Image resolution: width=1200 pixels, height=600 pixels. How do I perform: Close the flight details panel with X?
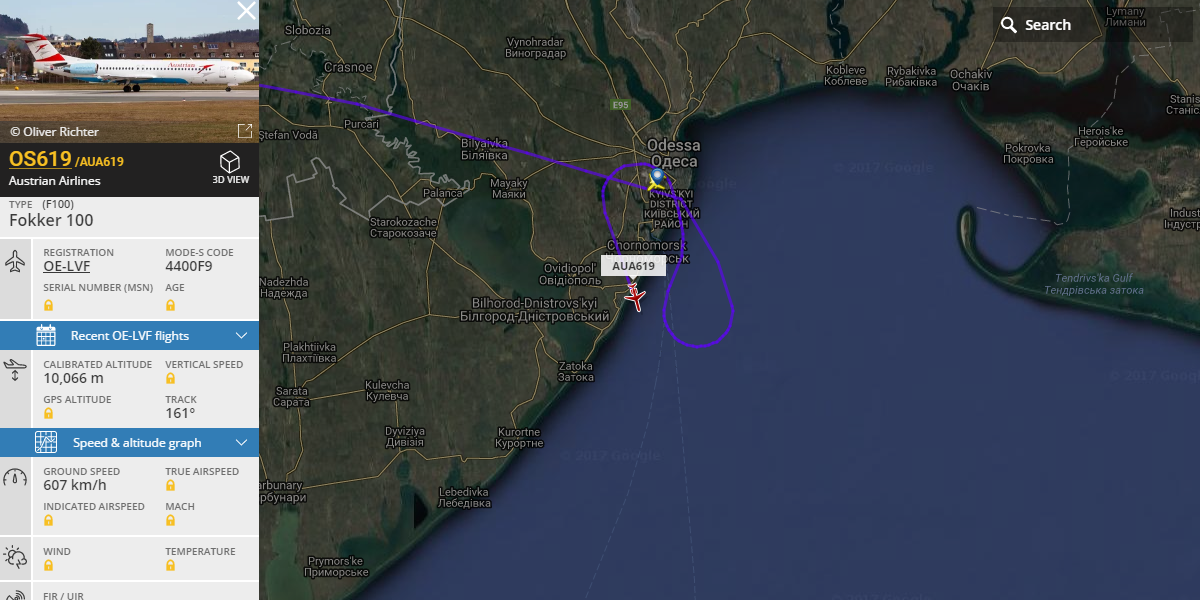tap(246, 11)
